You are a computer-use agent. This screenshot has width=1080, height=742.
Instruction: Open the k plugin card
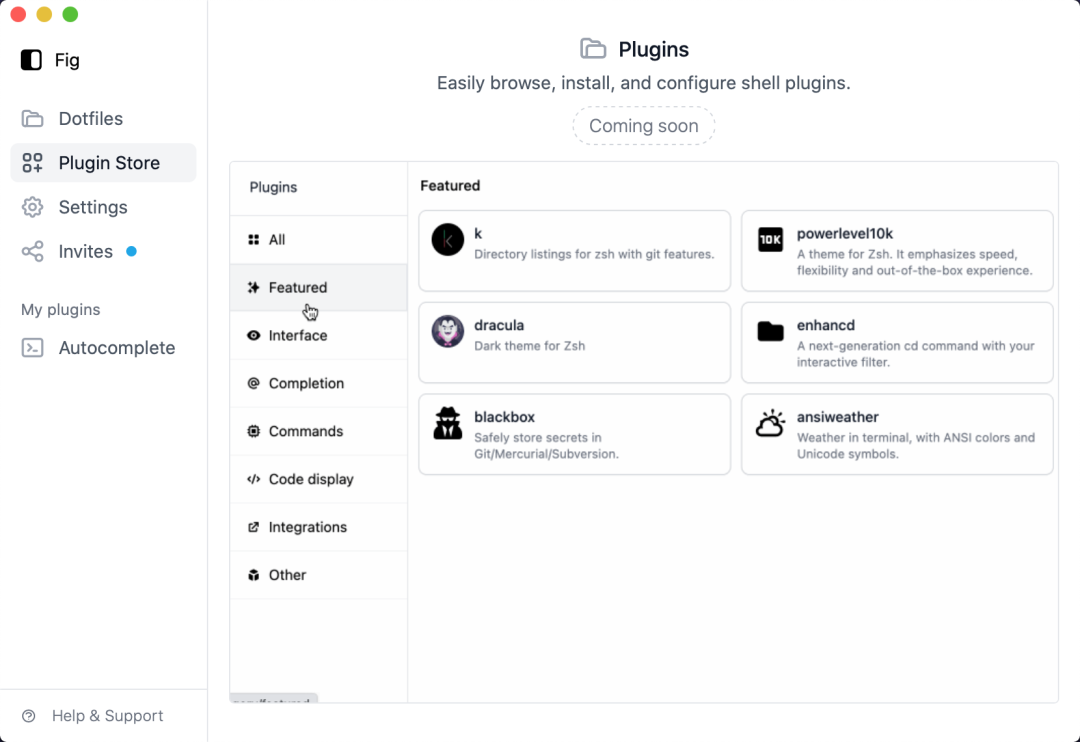[x=574, y=251]
